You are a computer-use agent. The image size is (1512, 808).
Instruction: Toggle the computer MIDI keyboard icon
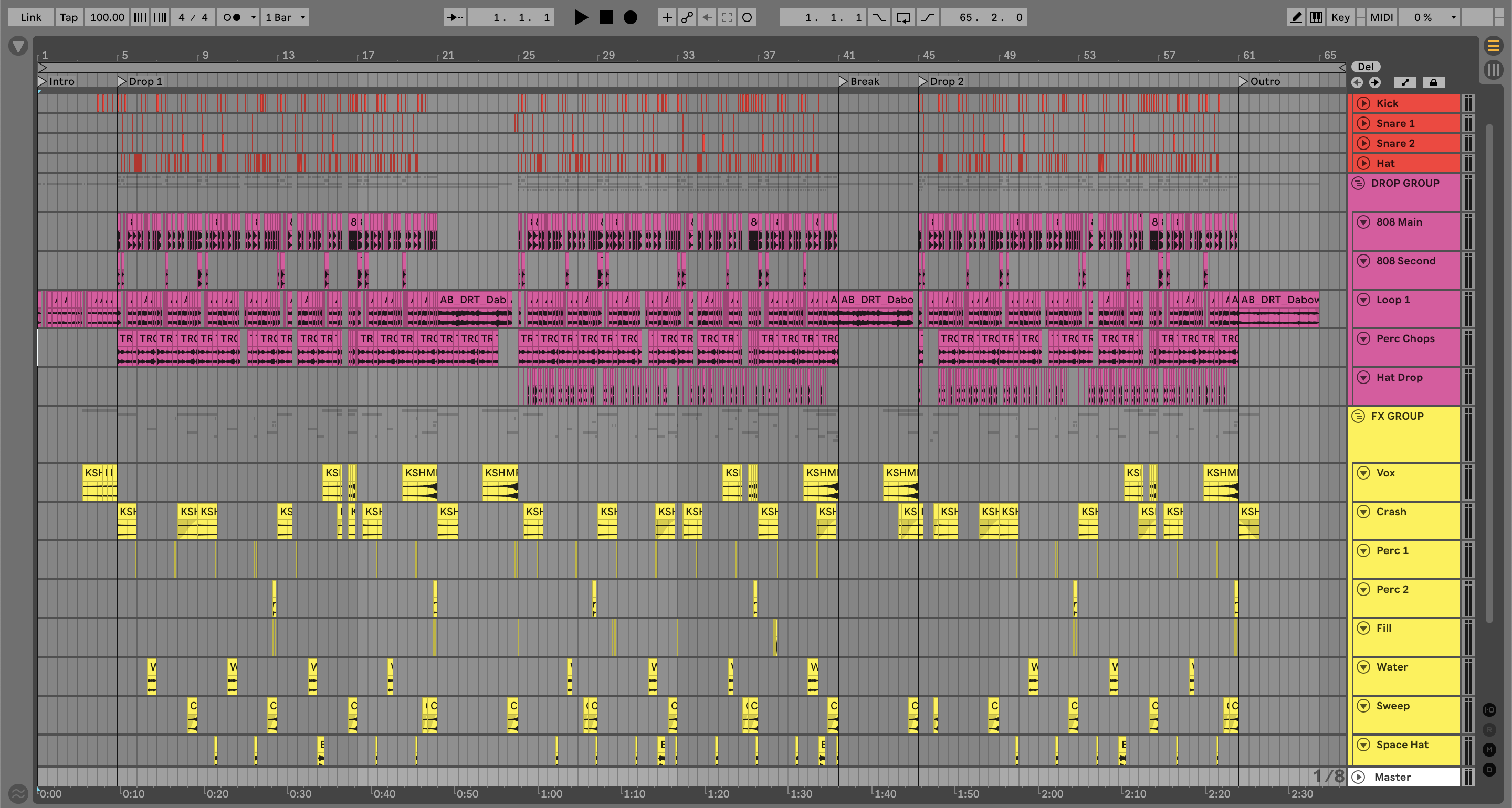(x=1317, y=18)
